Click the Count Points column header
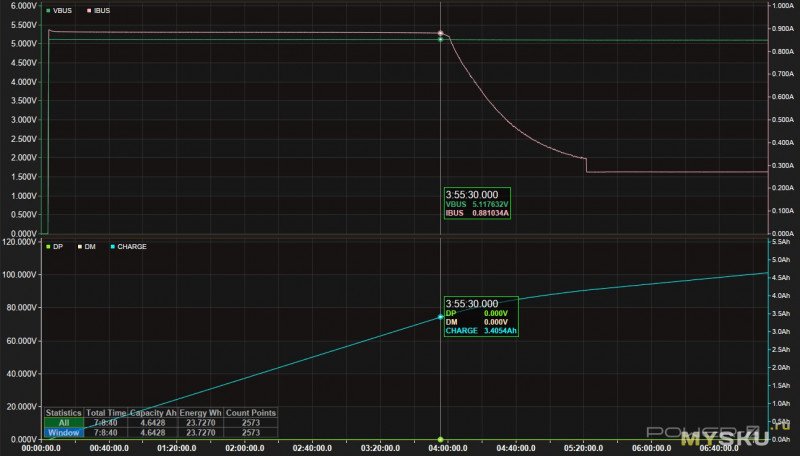 [x=251, y=412]
